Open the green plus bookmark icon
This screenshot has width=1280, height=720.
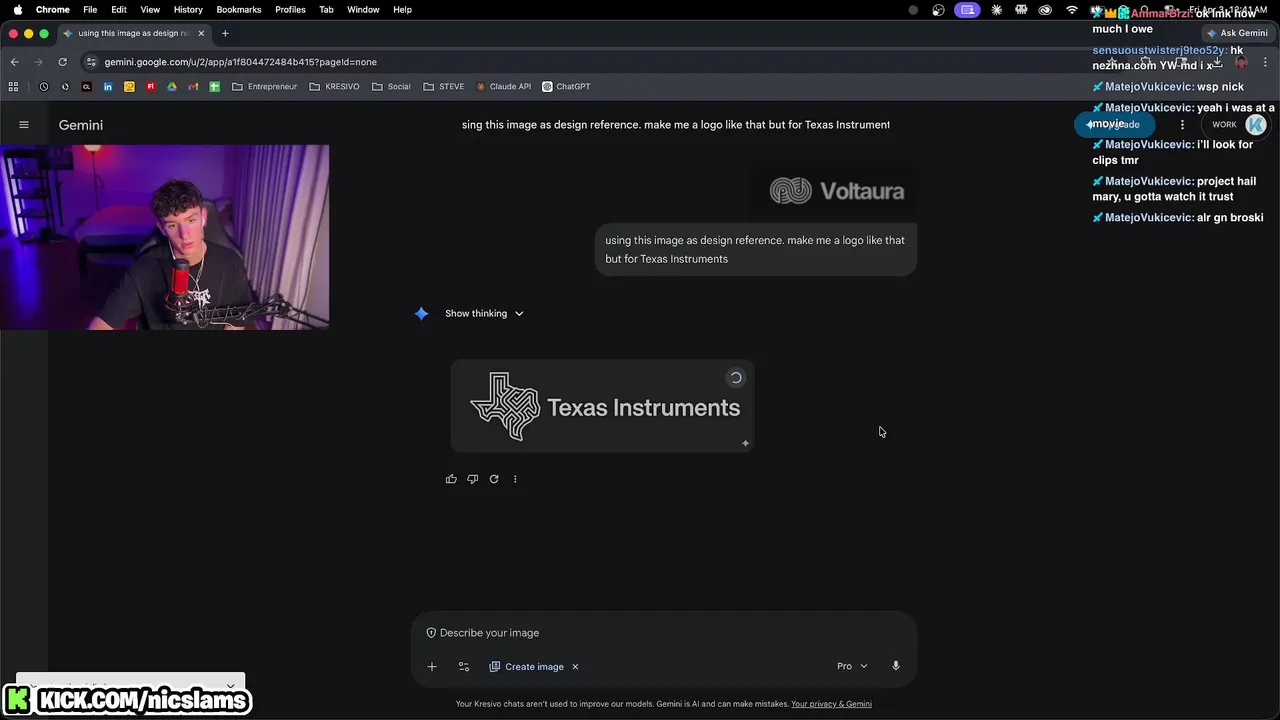pyautogui.click(x=214, y=87)
